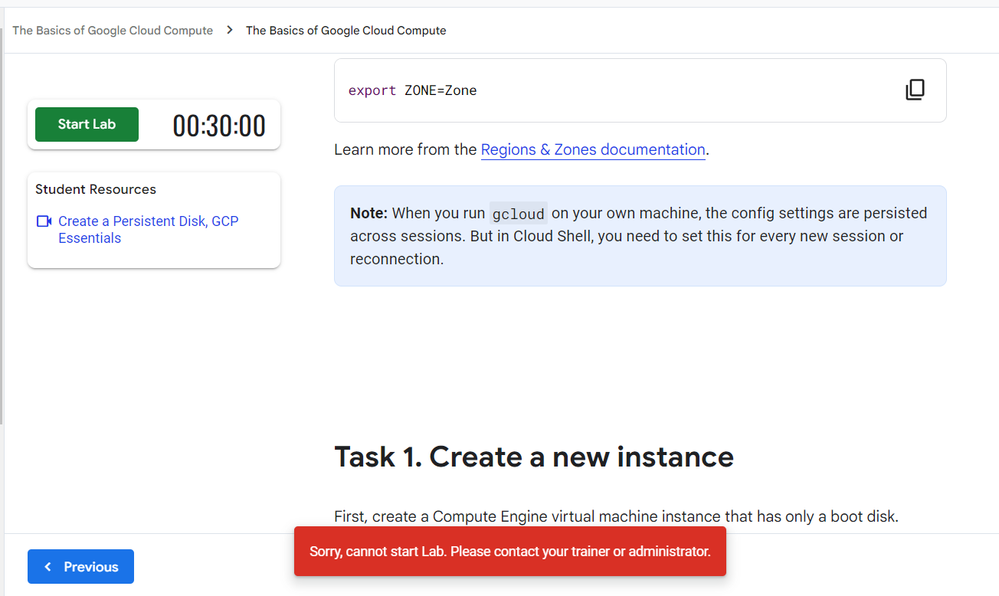Click the Student Resources heading
The height and width of the screenshot is (596, 999).
coord(96,189)
